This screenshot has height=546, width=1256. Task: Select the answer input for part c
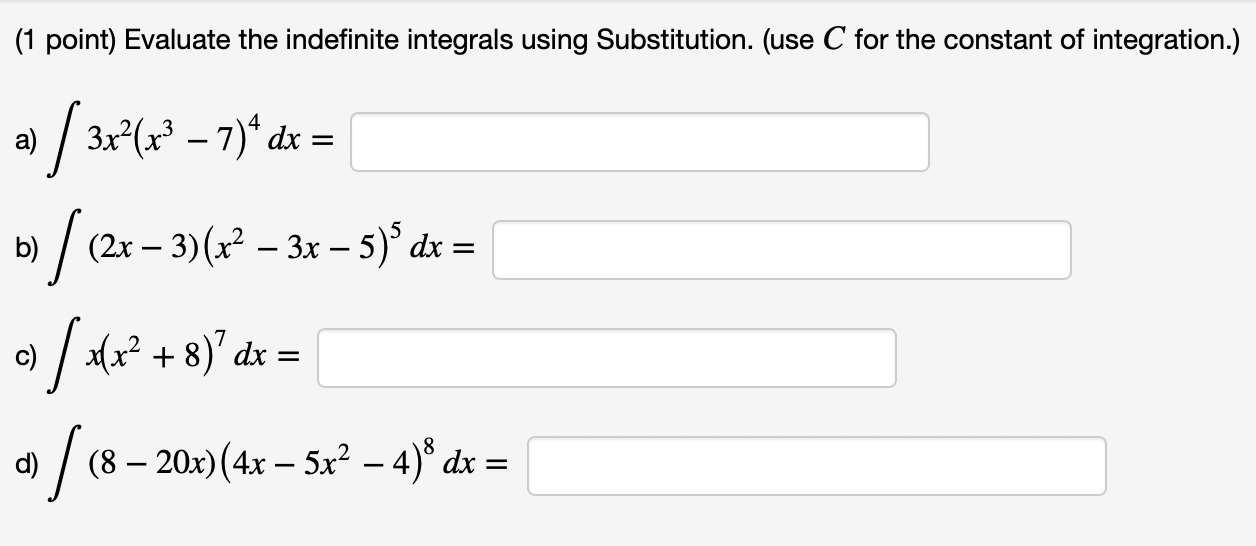pos(607,358)
